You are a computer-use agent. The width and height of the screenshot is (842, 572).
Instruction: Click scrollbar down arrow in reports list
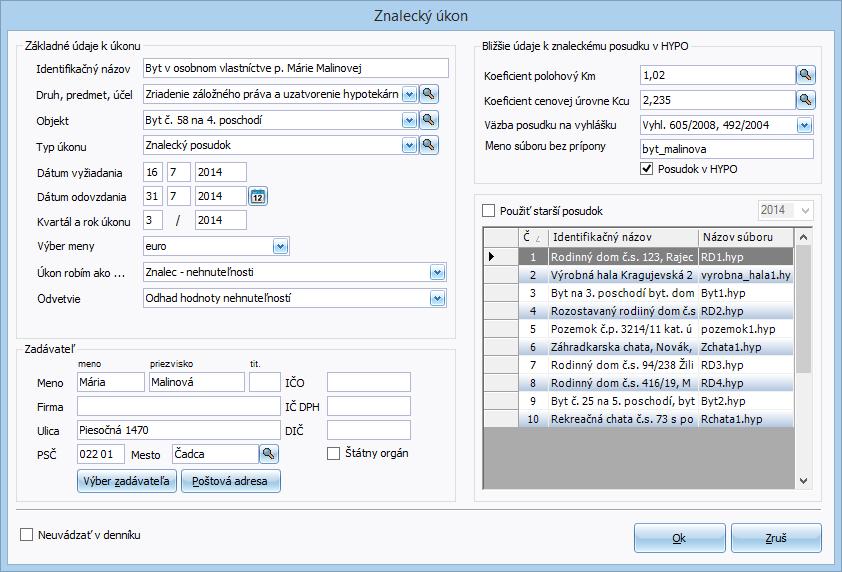[803, 481]
